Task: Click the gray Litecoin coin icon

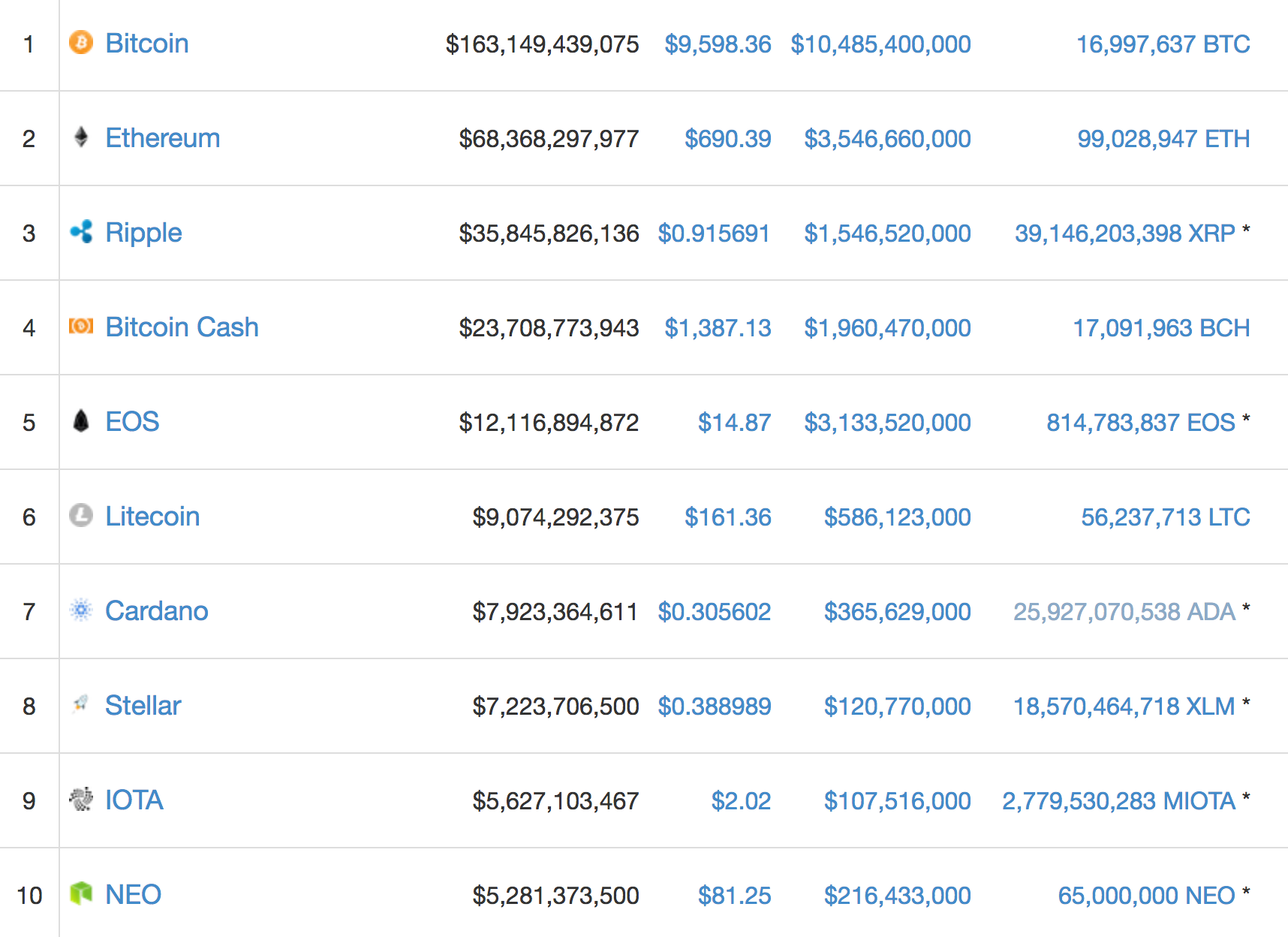Action: tap(81, 515)
